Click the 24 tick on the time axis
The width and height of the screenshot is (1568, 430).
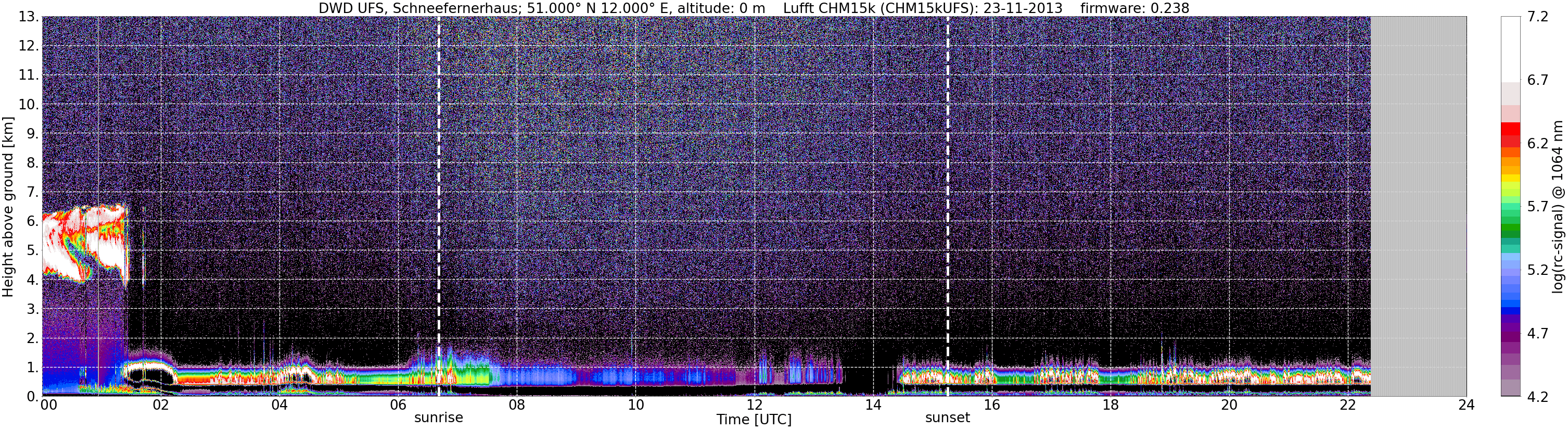(1467, 406)
